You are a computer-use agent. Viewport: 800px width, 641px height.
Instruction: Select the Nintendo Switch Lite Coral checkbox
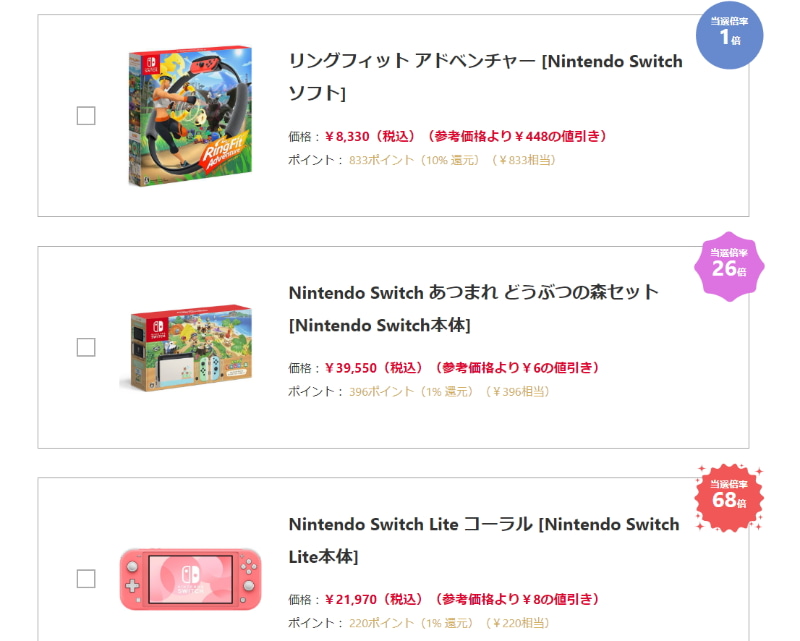tap(86, 579)
